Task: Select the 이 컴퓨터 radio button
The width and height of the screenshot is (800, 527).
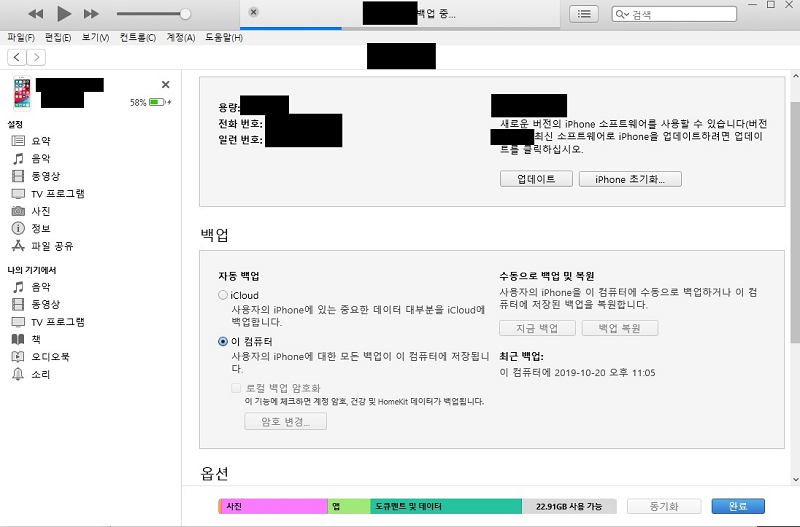Action: 222,341
